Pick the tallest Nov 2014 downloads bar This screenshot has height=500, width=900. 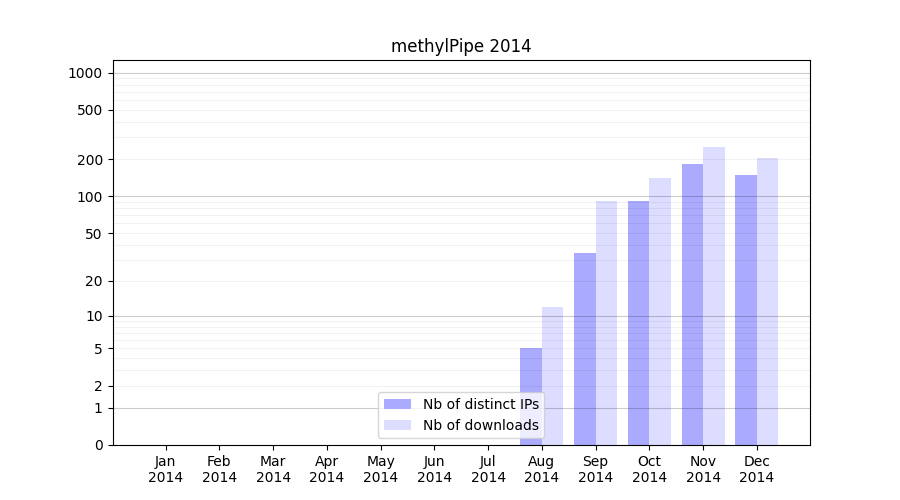714,296
